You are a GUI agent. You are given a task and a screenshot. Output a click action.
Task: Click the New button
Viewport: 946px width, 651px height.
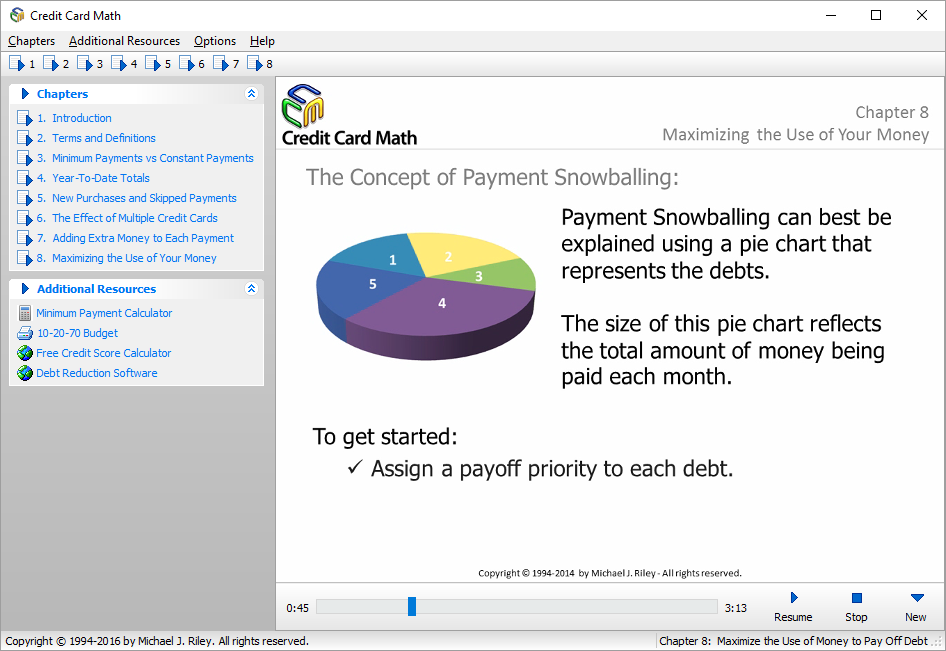pos(916,606)
